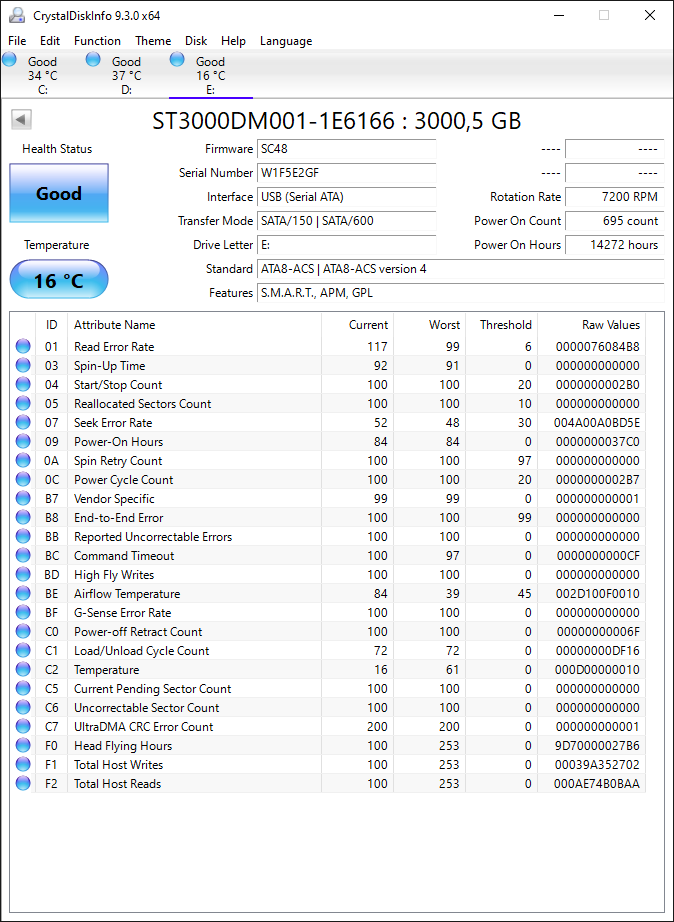Click the Power On Count value 695 count
674x922 pixels.
(615, 221)
